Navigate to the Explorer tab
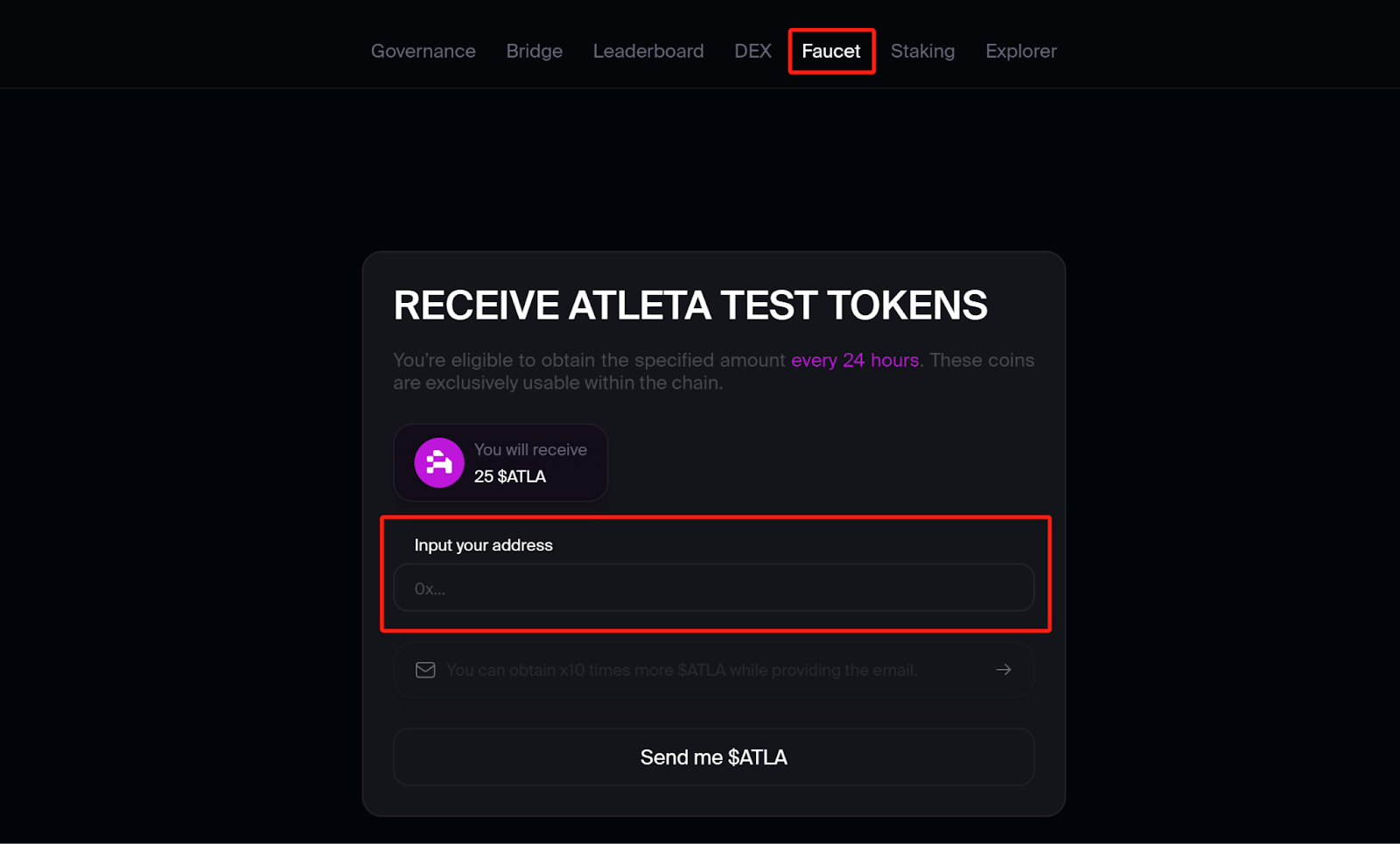The image size is (1400, 844). 1021,51
